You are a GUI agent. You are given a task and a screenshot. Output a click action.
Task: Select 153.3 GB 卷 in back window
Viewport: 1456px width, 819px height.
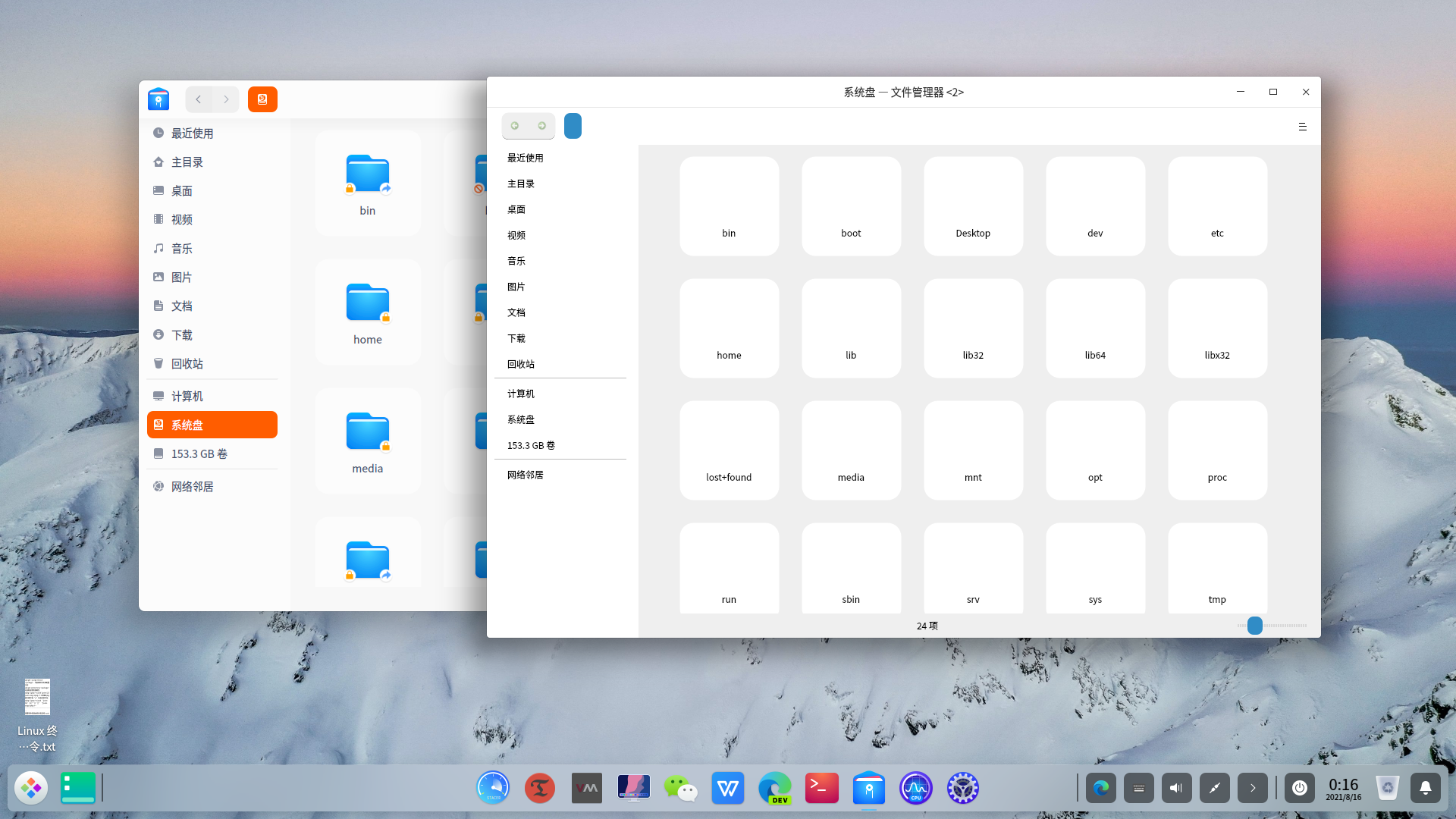coord(199,453)
